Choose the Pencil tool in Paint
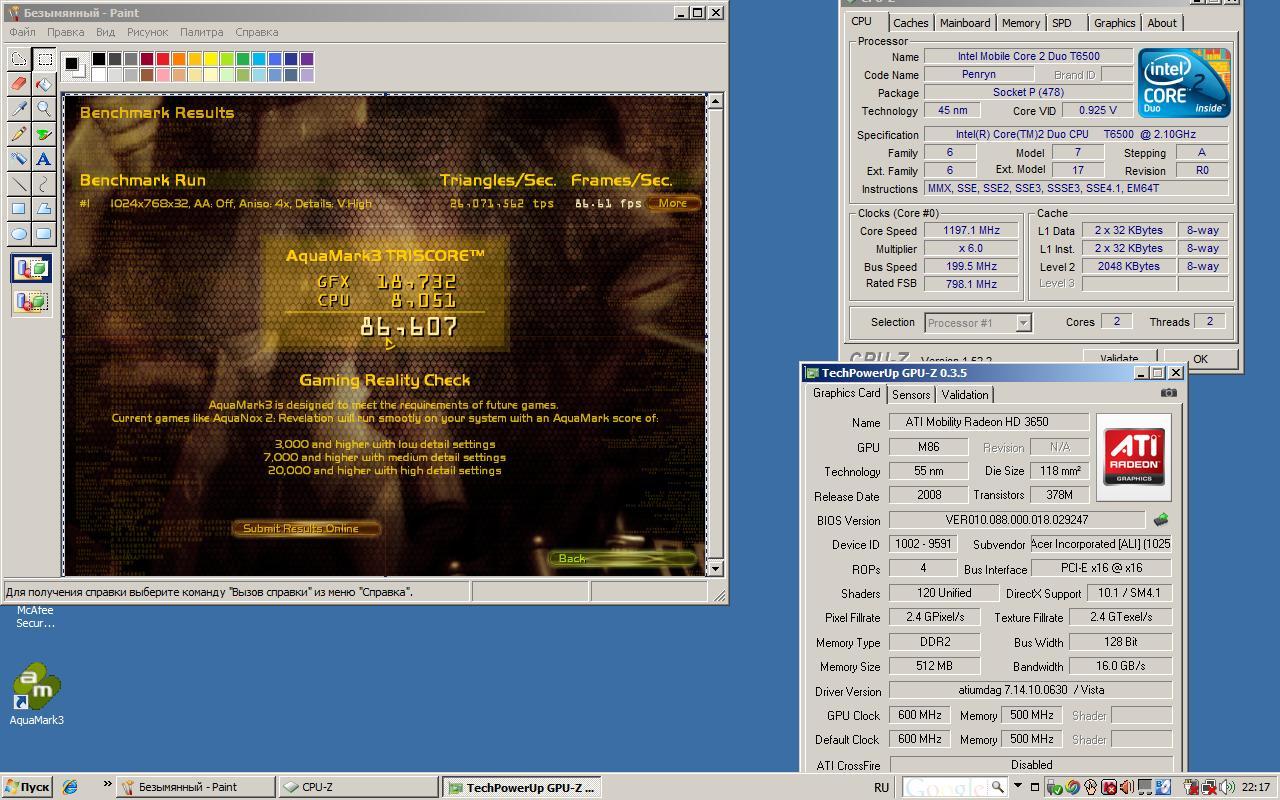This screenshot has width=1280, height=800. point(19,134)
